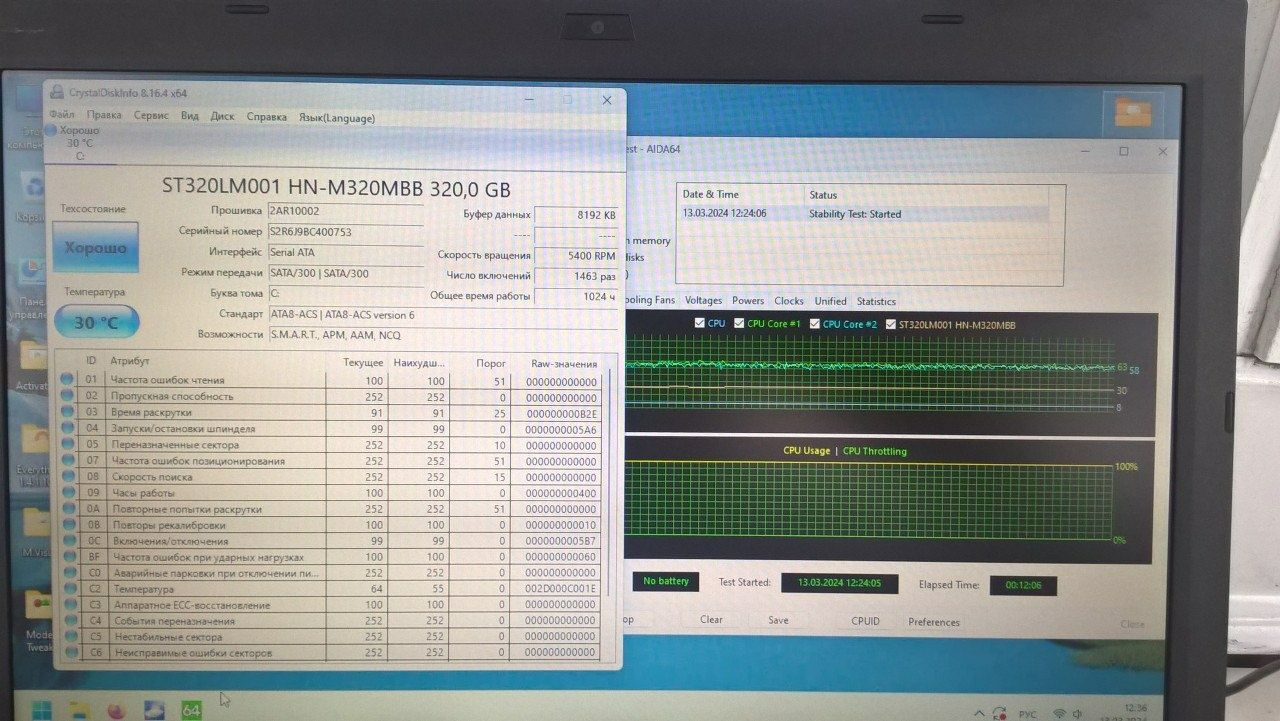This screenshot has height=721, width=1280.
Task: Click Test Started value 13.03.2024 12:24:05
Action: coord(839,583)
